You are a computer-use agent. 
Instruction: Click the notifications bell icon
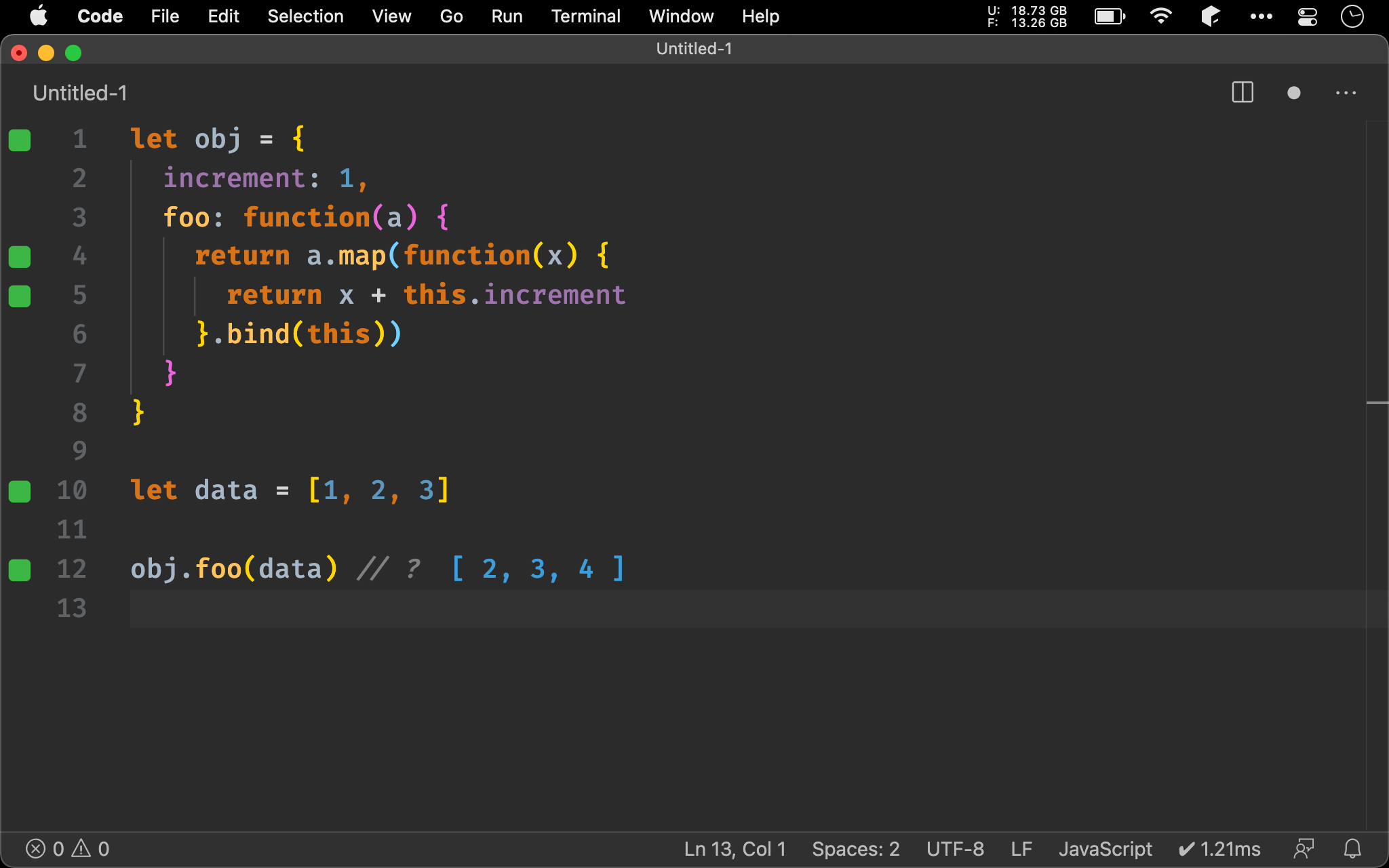point(1352,849)
